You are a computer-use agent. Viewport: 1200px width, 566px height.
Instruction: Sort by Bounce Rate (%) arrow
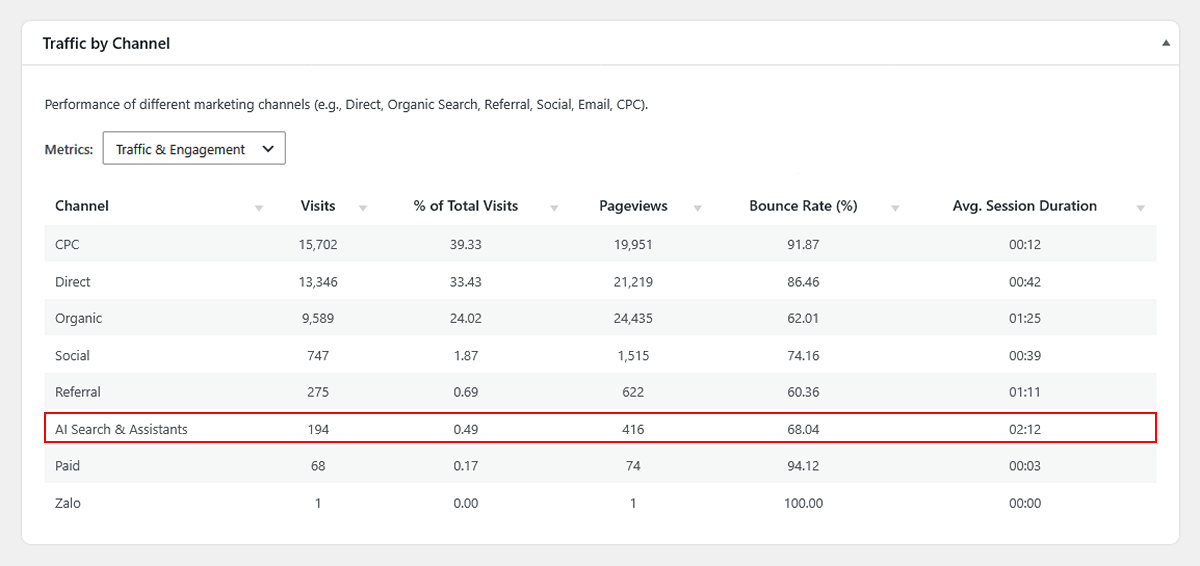pos(895,208)
